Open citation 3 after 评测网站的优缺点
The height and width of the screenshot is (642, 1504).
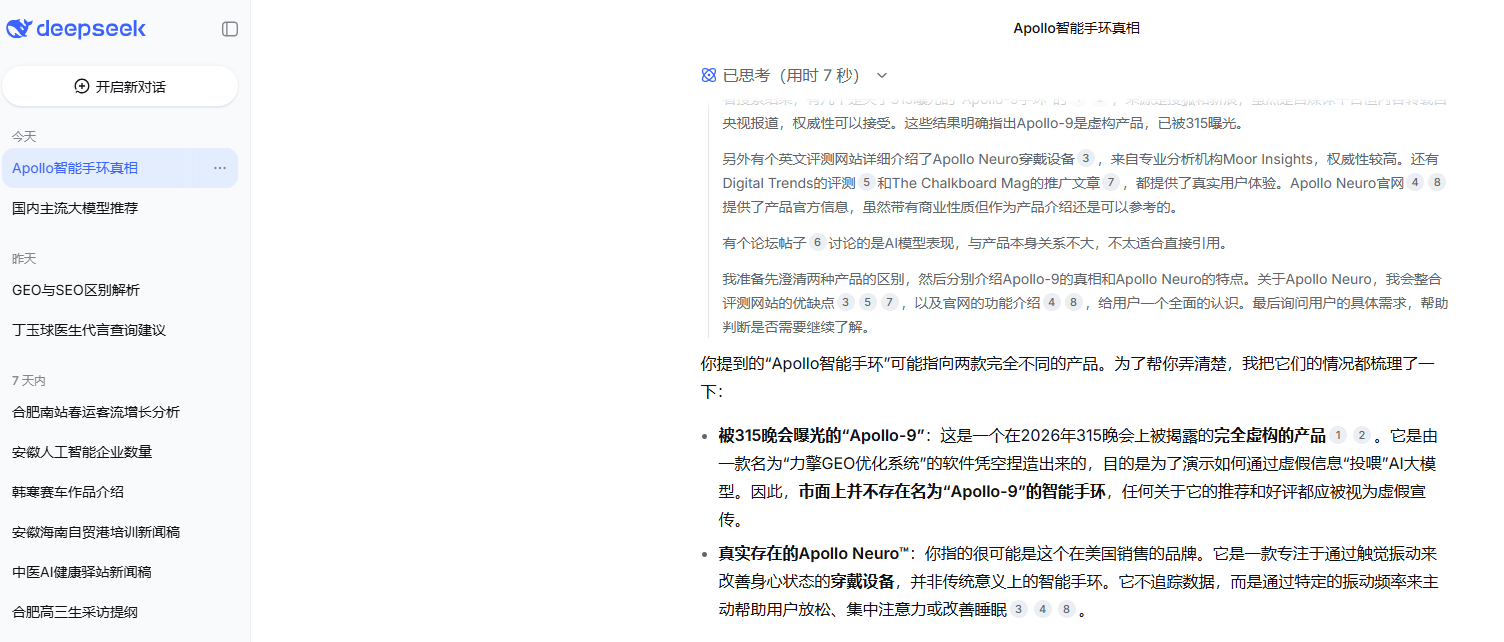(x=846, y=302)
